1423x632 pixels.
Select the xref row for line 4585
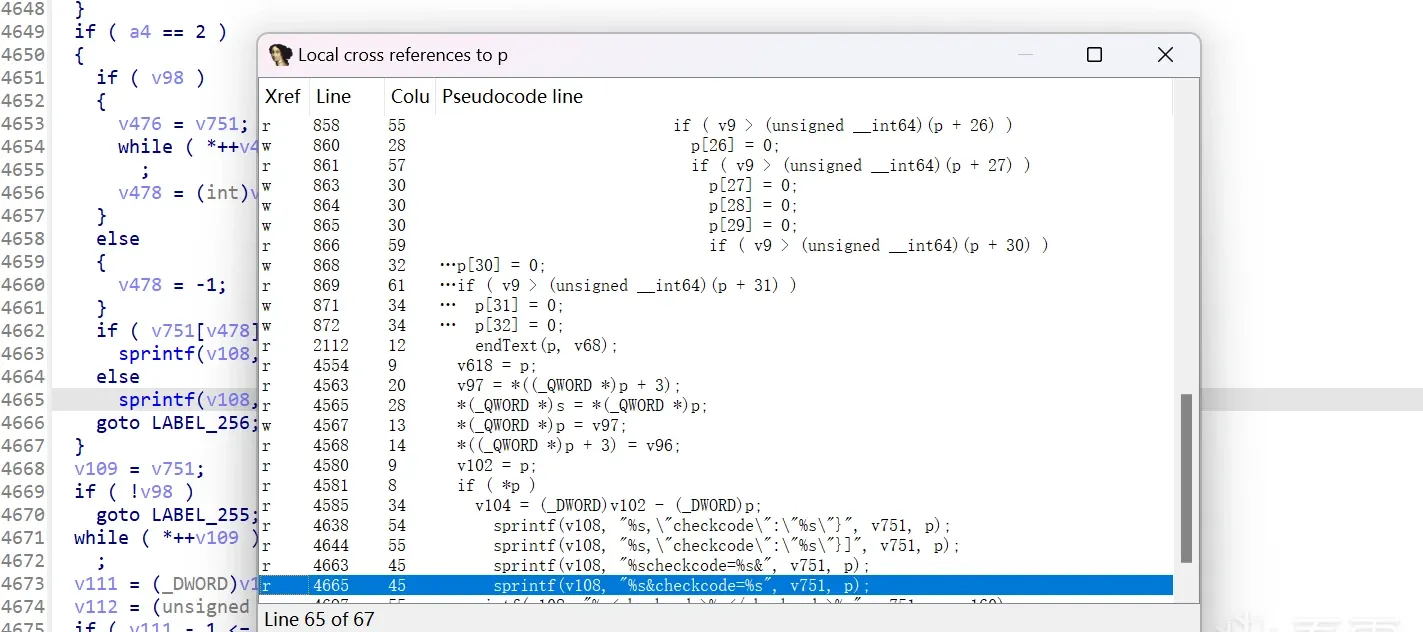tap(716, 505)
